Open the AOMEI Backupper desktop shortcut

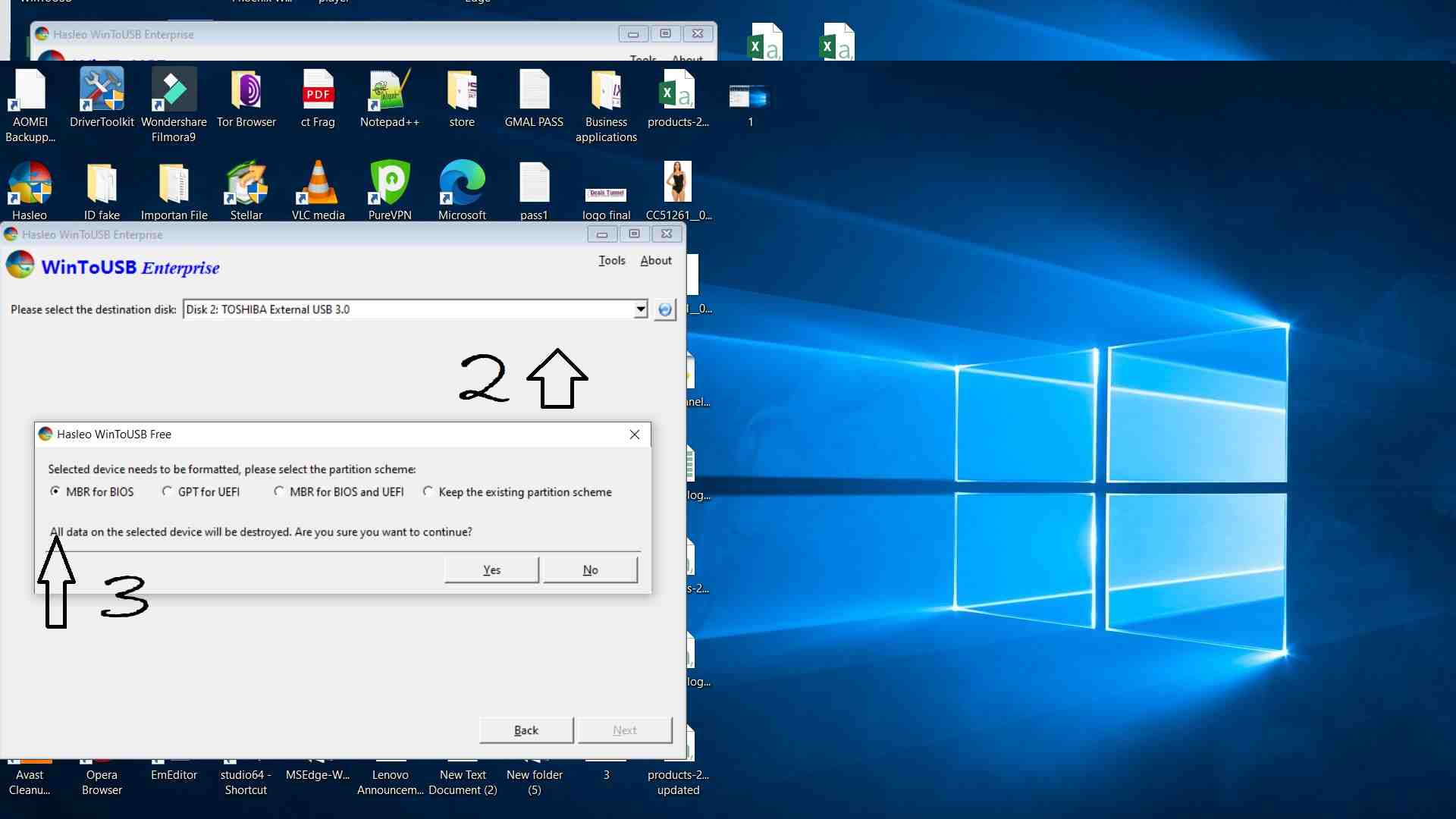pyautogui.click(x=30, y=105)
